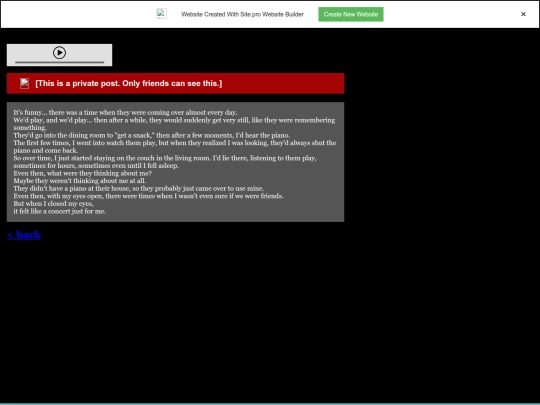540x405 pixels.
Task: Click 'Website Created With Site.pro Website Builder' text
Action: click(242, 14)
